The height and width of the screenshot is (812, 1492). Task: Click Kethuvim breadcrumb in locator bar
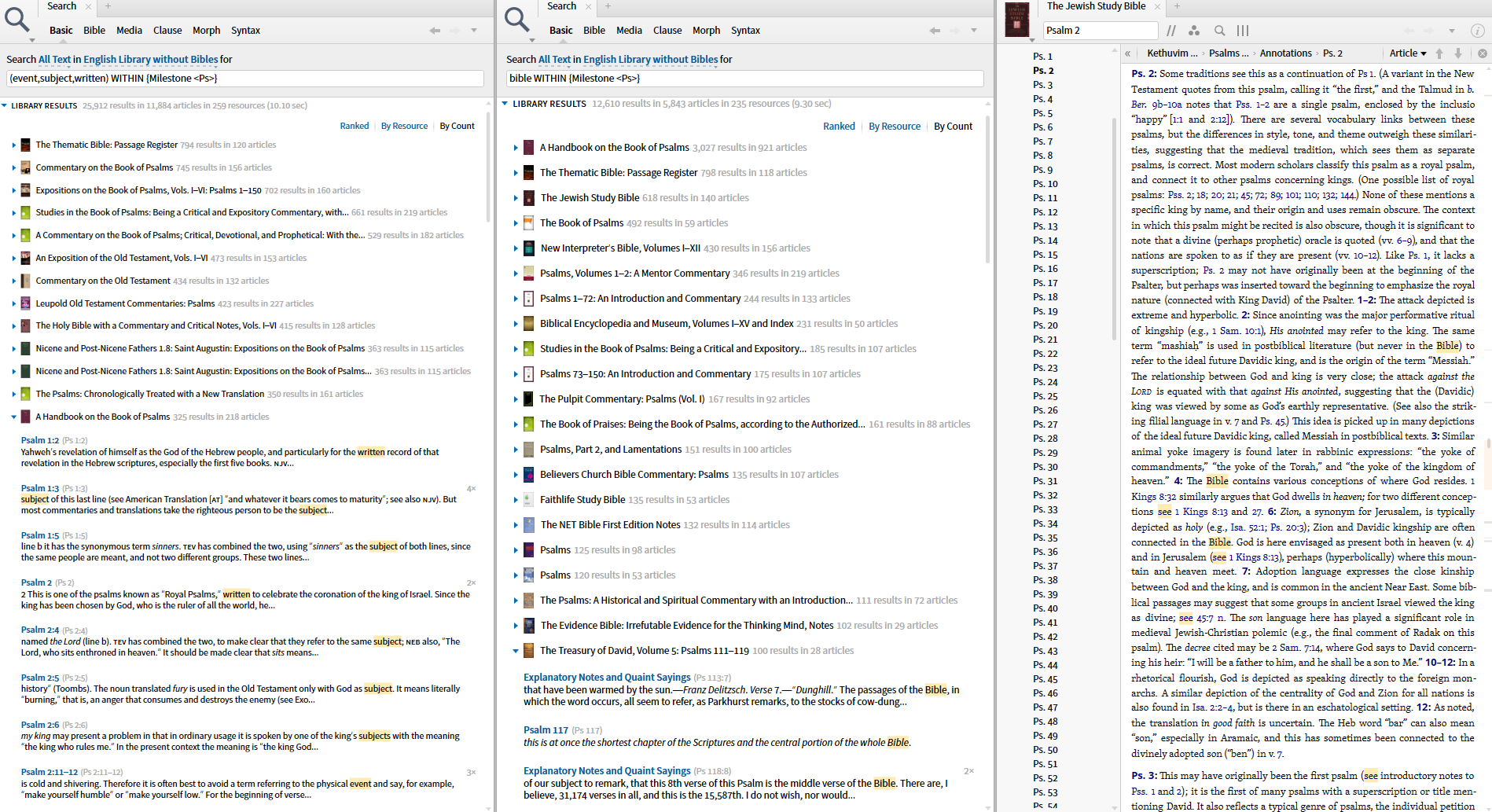pyautogui.click(x=1172, y=53)
